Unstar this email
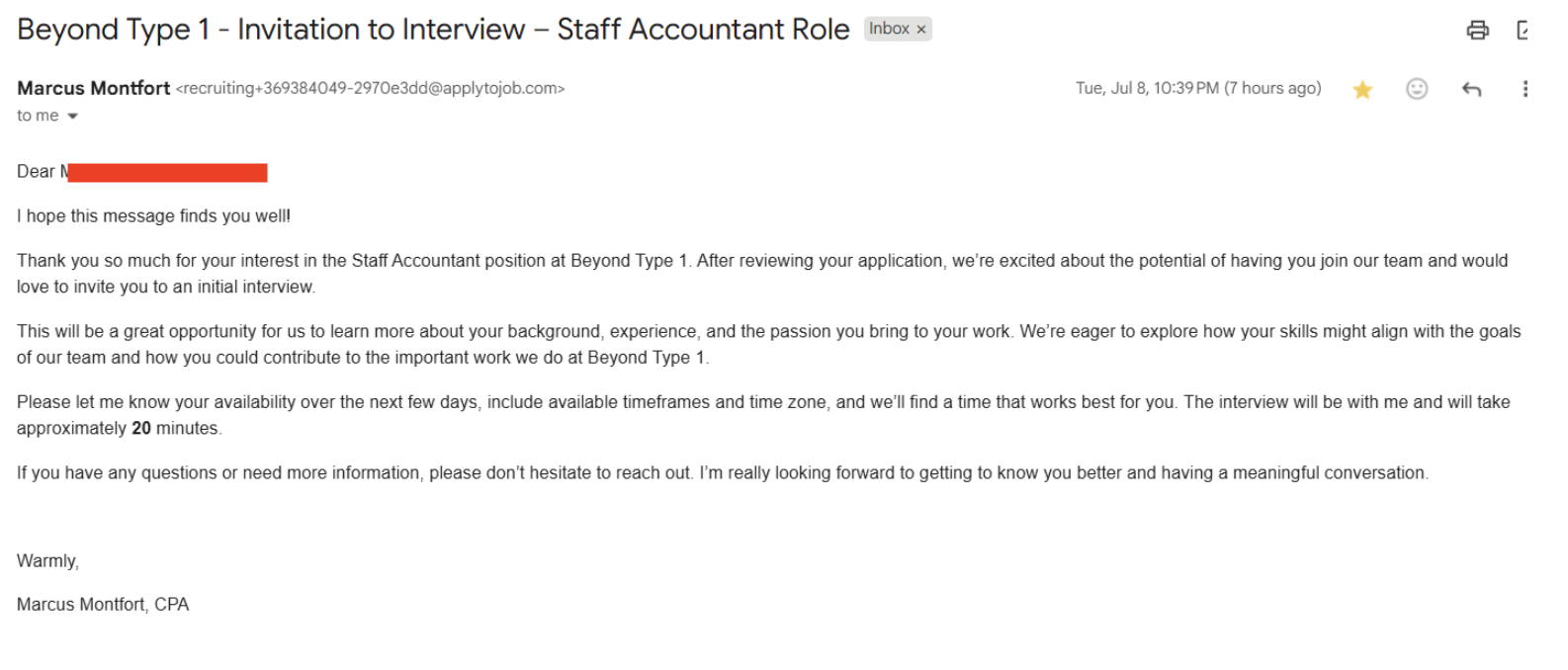The image size is (1568, 670). tap(1361, 88)
